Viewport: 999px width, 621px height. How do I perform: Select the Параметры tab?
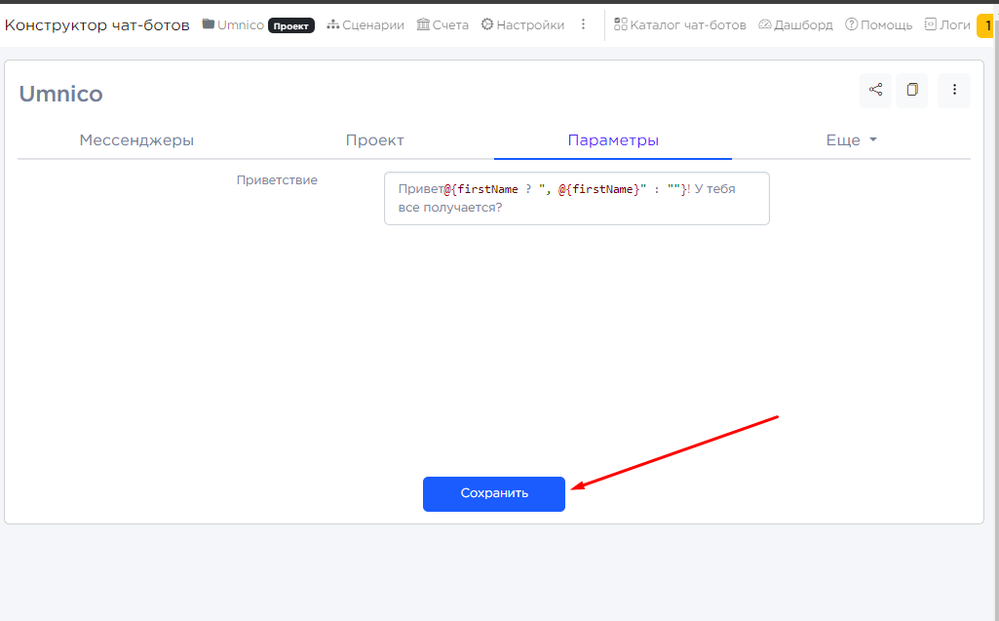(x=613, y=140)
